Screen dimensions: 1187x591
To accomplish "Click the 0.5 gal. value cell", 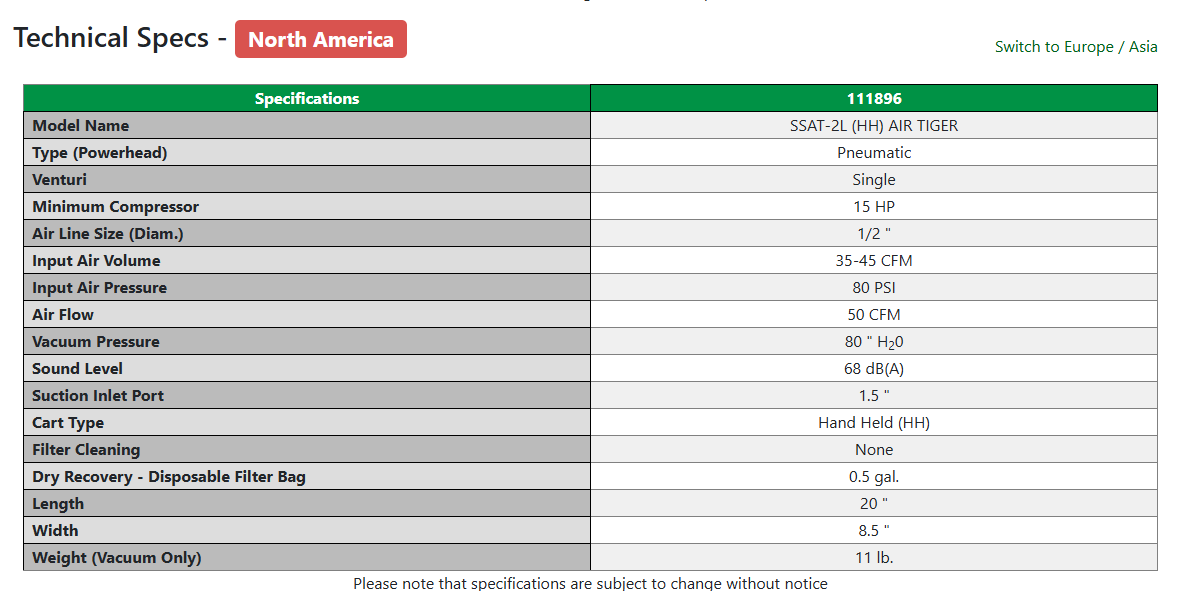I will click(874, 477).
